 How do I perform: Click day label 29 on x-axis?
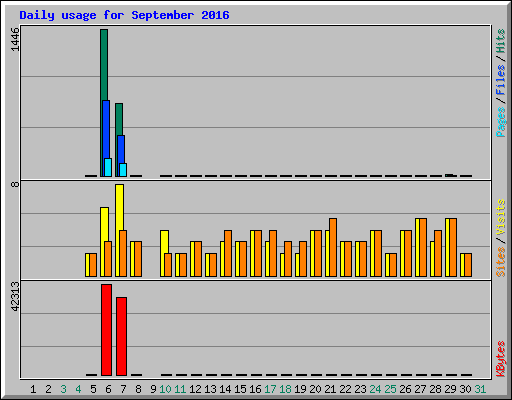450,389
